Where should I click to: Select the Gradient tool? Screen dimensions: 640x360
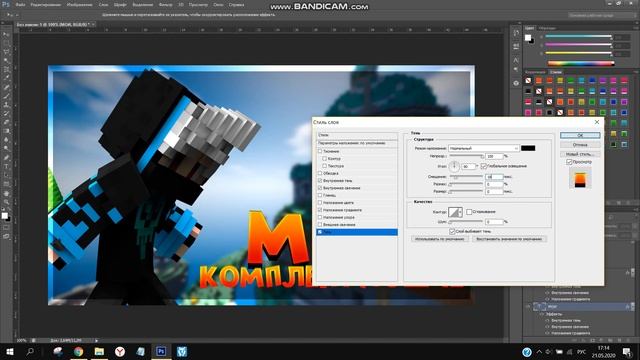pos(6,131)
